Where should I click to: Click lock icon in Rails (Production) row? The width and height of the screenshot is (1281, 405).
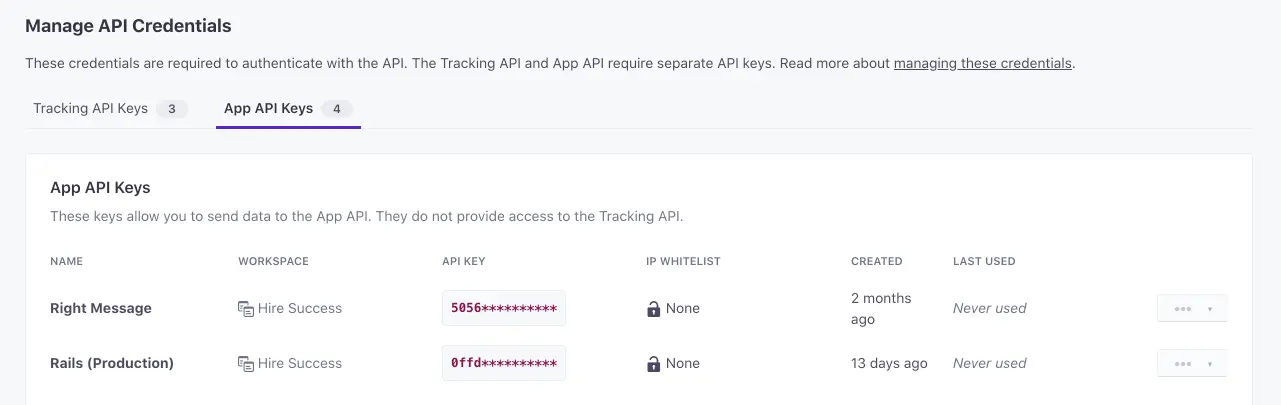coord(654,364)
